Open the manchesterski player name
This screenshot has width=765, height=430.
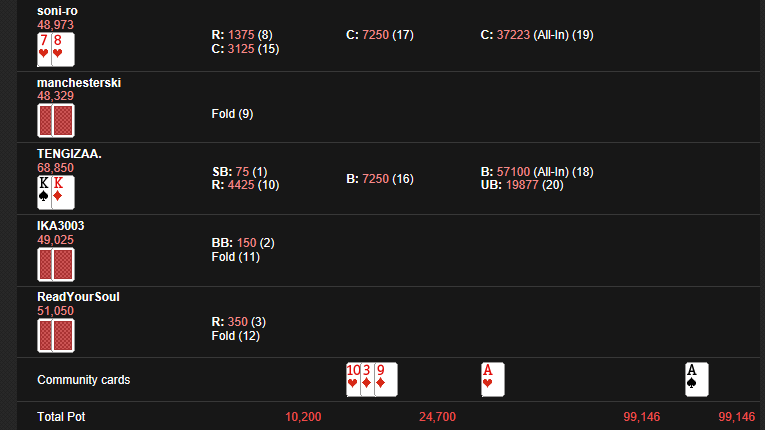pos(79,83)
